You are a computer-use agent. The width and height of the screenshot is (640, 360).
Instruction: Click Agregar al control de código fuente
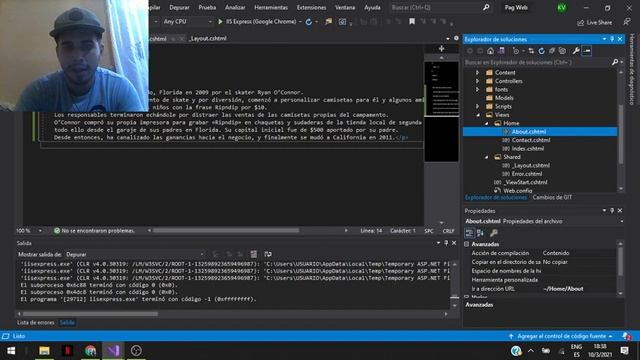(561, 336)
